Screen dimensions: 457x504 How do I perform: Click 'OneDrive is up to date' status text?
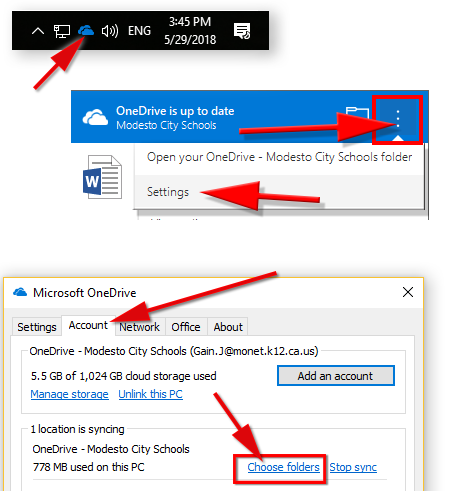pos(175,111)
